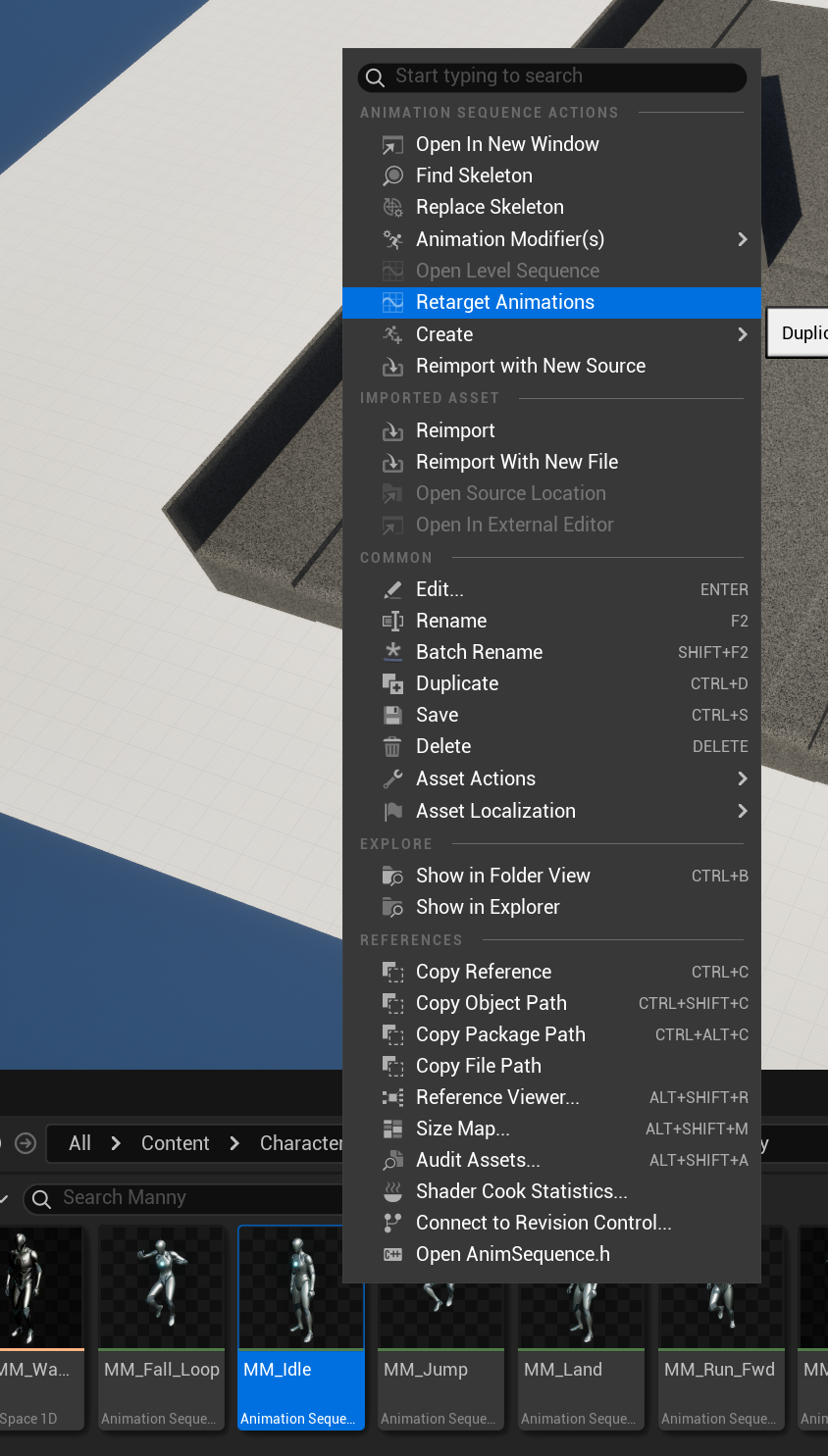Click the Reference Viewer icon

pos(392,1098)
